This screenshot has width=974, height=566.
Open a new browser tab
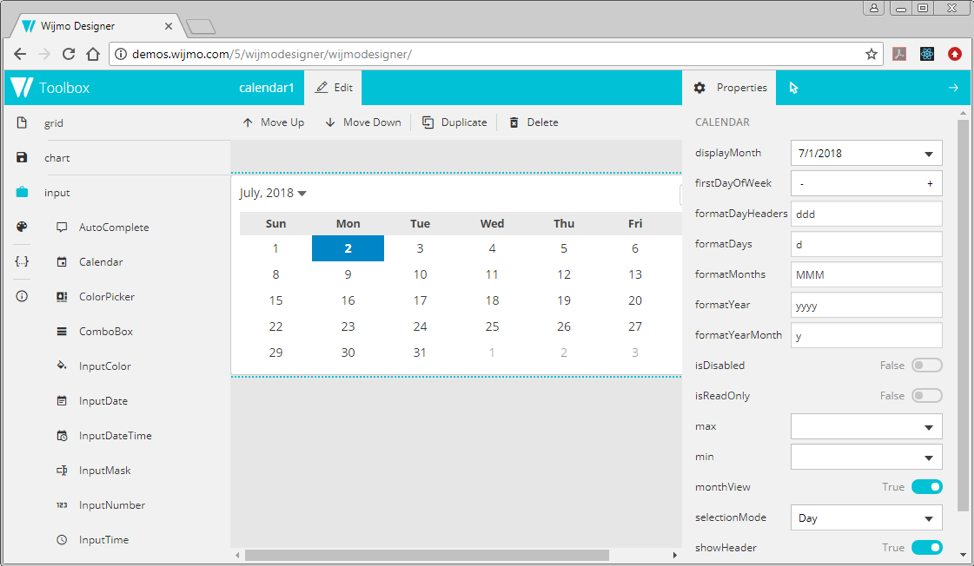201,27
